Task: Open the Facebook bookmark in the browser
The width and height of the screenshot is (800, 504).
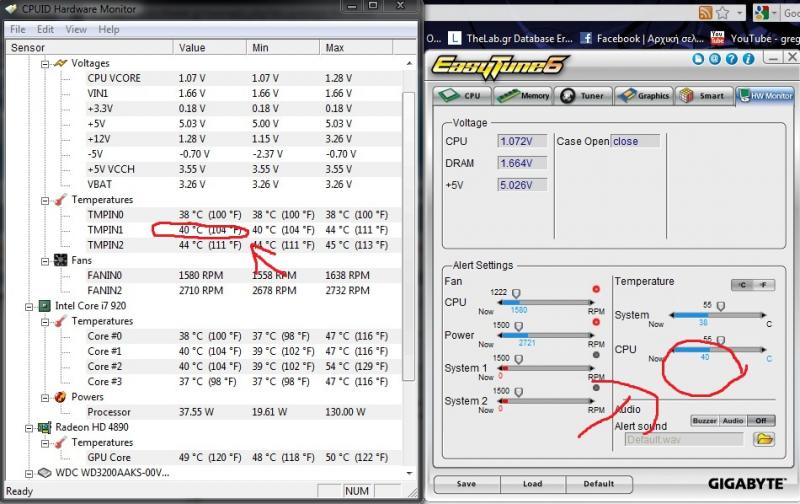Action: 642,38
